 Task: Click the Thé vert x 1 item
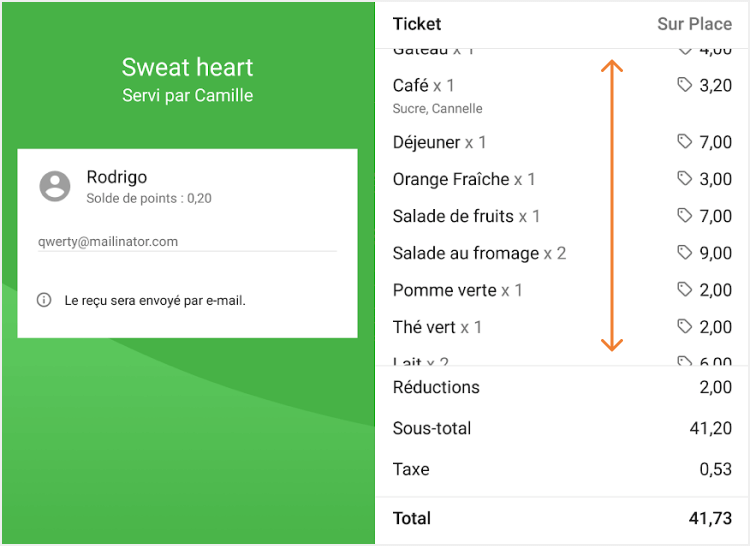coord(437,328)
